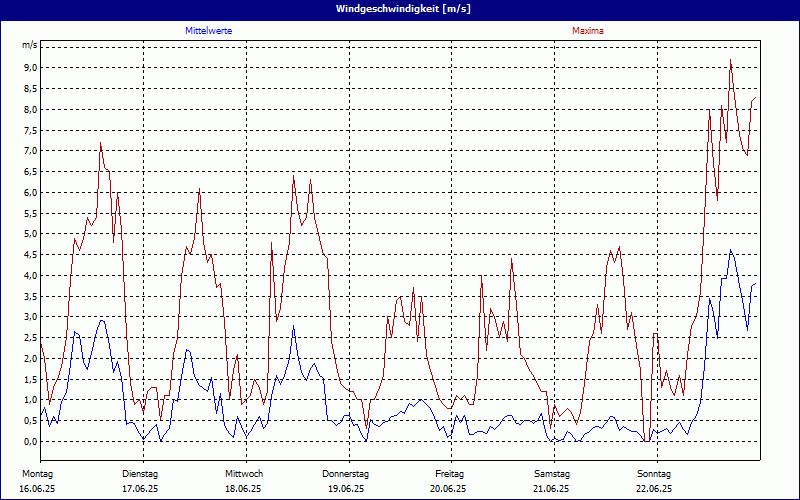The width and height of the screenshot is (800, 500).
Task: Click the highest blue Mittelwerte peak on Sunday
Action: coord(731,251)
